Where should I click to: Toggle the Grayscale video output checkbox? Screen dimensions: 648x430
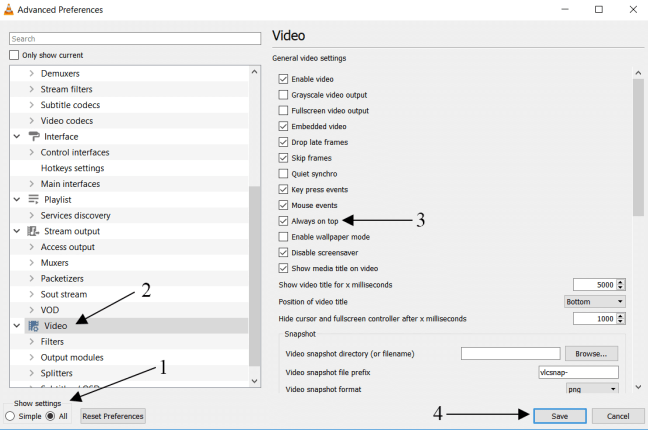click(284, 95)
